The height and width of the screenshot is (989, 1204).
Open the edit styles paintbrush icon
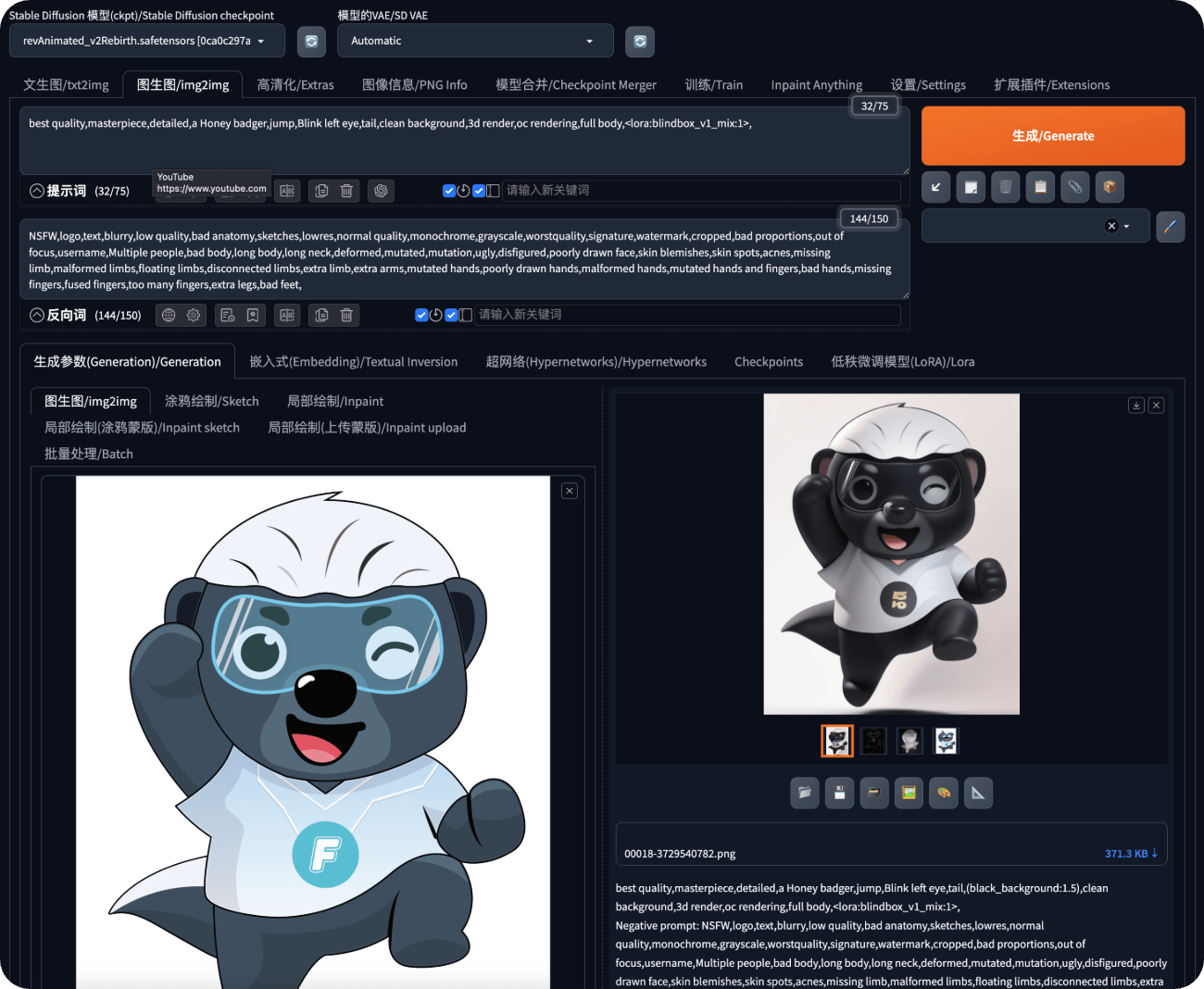1171,226
